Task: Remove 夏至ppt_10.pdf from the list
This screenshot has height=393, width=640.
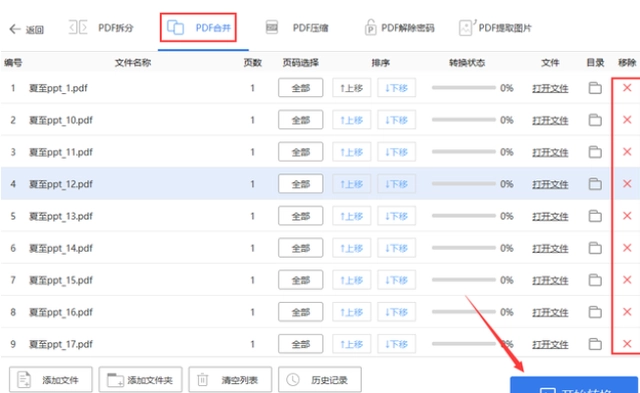Action: tap(627, 120)
